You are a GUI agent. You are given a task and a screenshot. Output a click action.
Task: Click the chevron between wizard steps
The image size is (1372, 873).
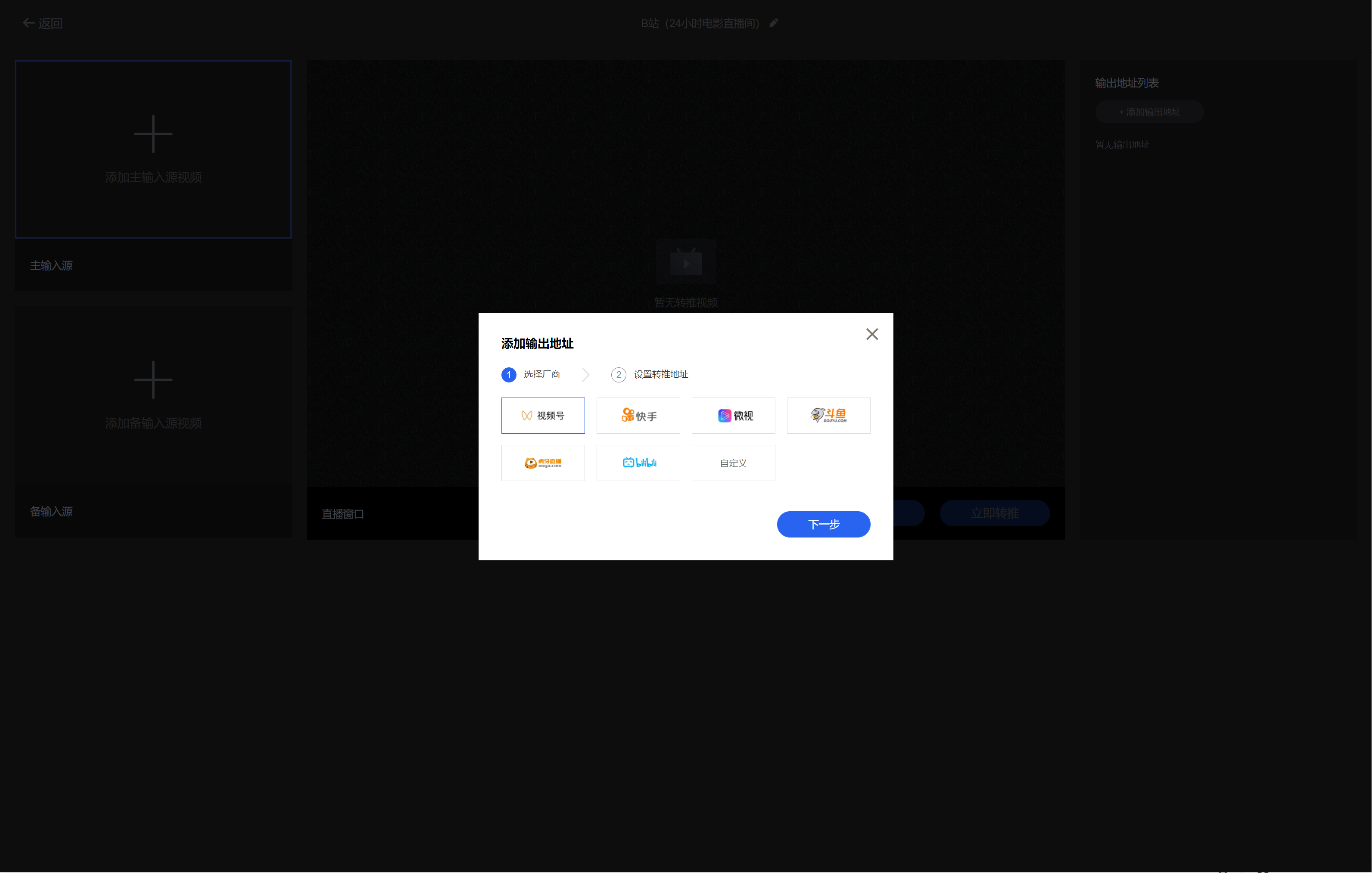pyautogui.click(x=585, y=375)
